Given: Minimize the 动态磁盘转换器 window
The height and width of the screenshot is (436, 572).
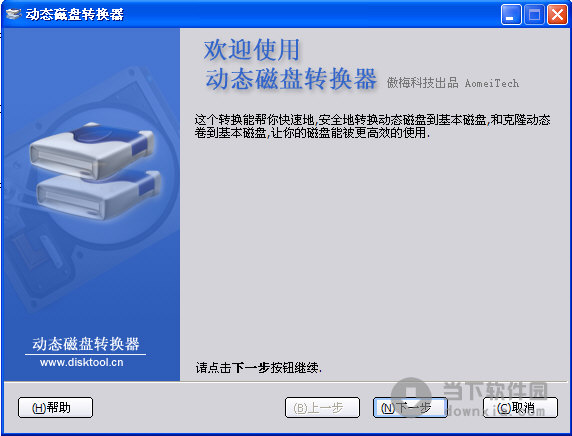Looking at the screenshot, I should coord(511,15).
